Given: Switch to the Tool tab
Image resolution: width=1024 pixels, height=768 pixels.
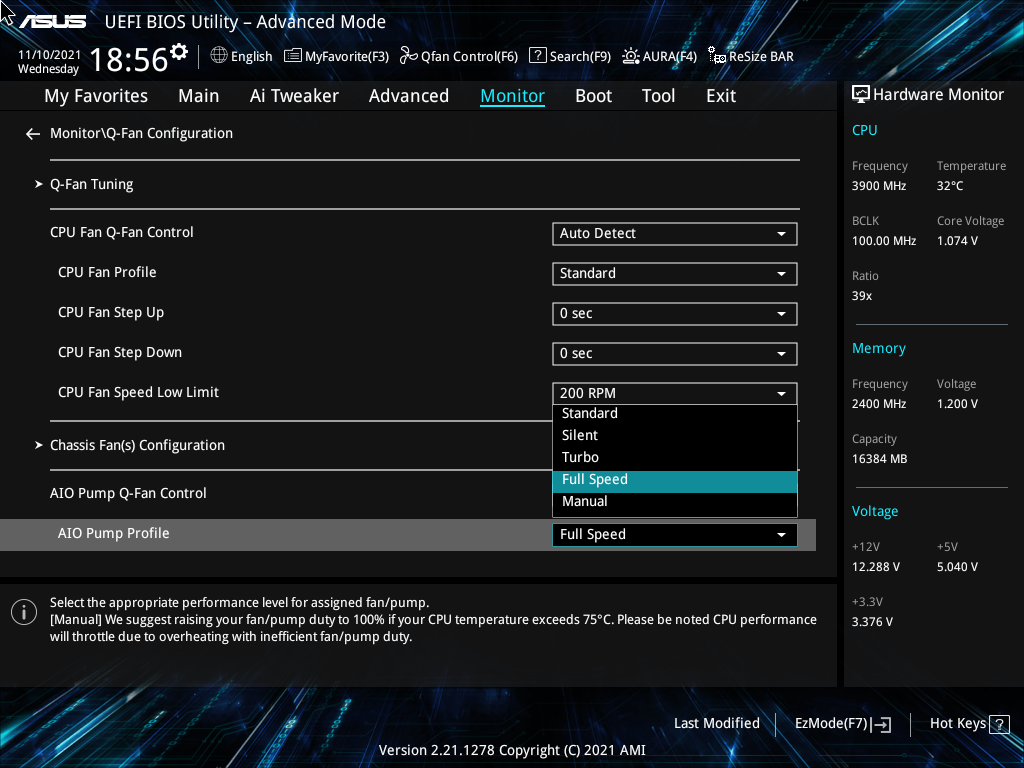Looking at the screenshot, I should tap(658, 96).
